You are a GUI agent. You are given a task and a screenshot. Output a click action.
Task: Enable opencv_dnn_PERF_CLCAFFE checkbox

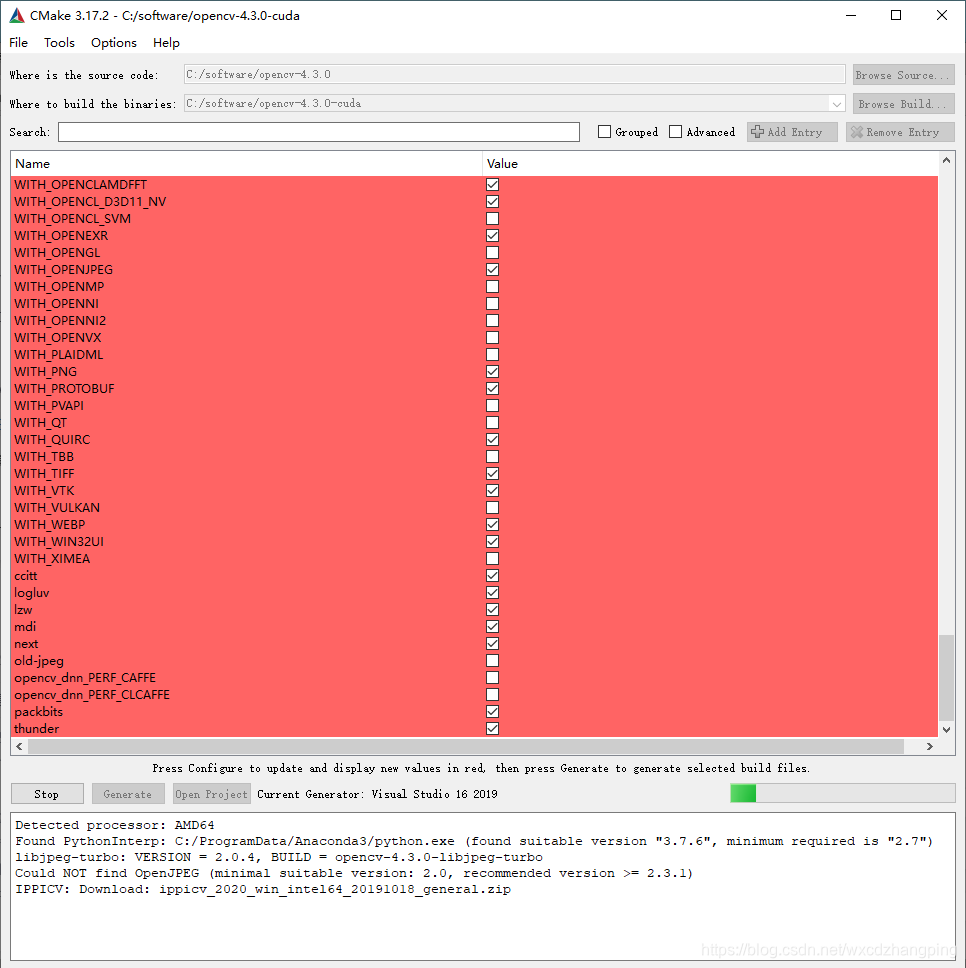pos(493,694)
